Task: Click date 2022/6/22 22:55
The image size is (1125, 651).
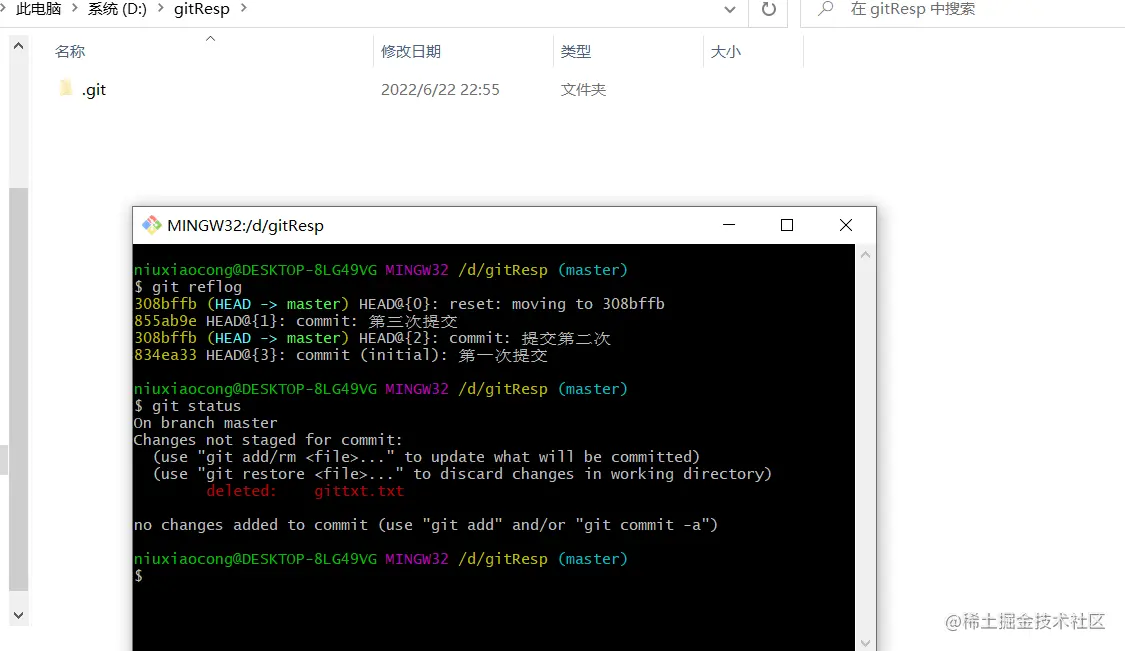Action: click(x=440, y=90)
